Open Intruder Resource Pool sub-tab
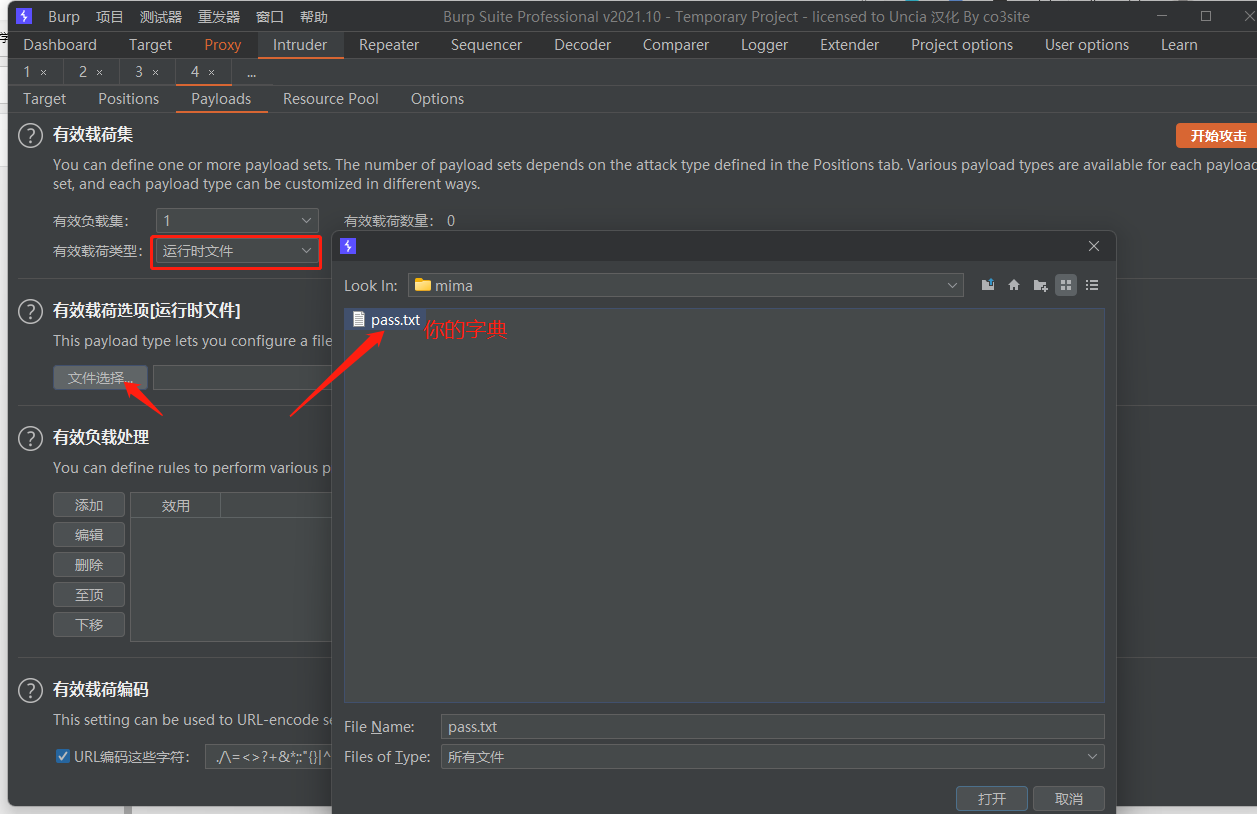 click(x=331, y=99)
